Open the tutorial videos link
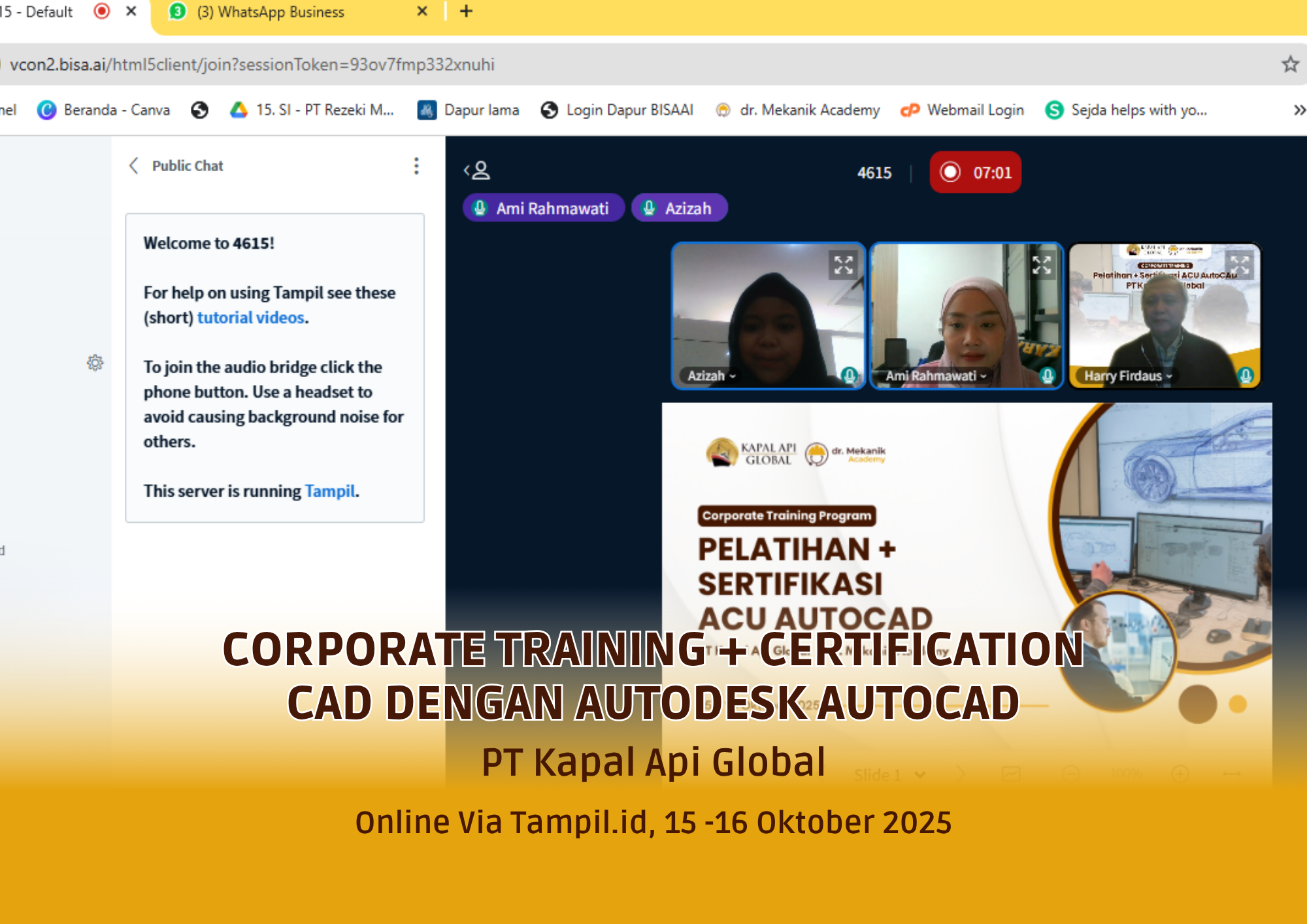This screenshot has width=1307, height=924. [251, 318]
